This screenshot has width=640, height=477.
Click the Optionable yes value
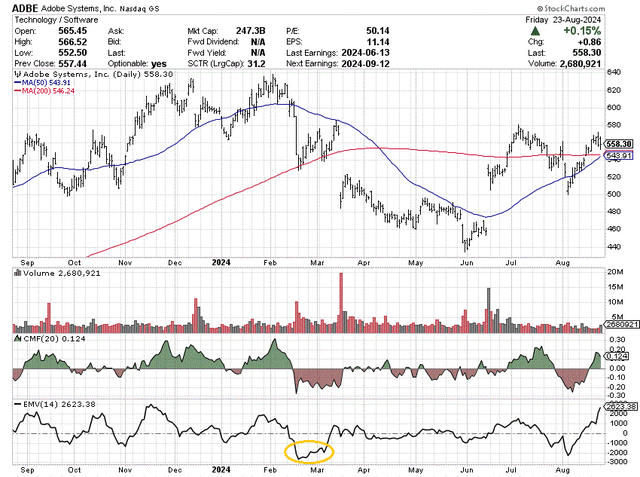click(159, 64)
